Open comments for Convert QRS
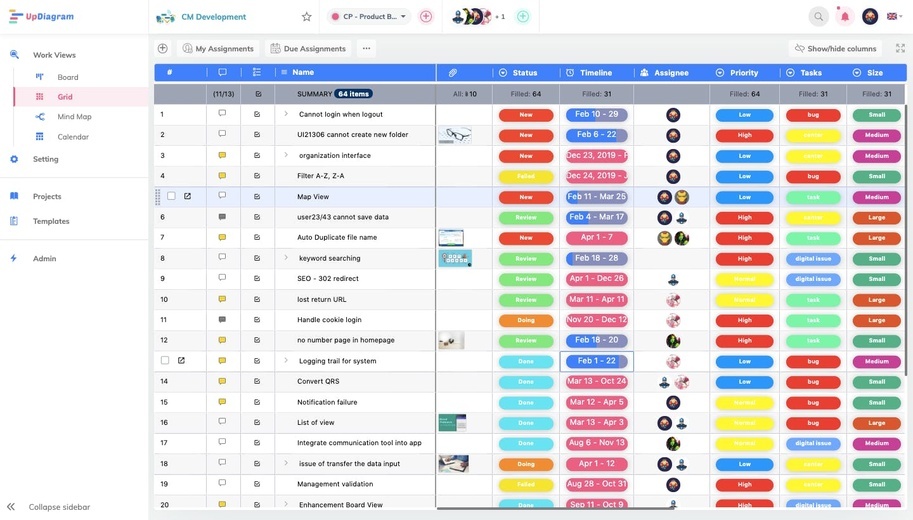The image size is (913, 520). [x=222, y=381]
